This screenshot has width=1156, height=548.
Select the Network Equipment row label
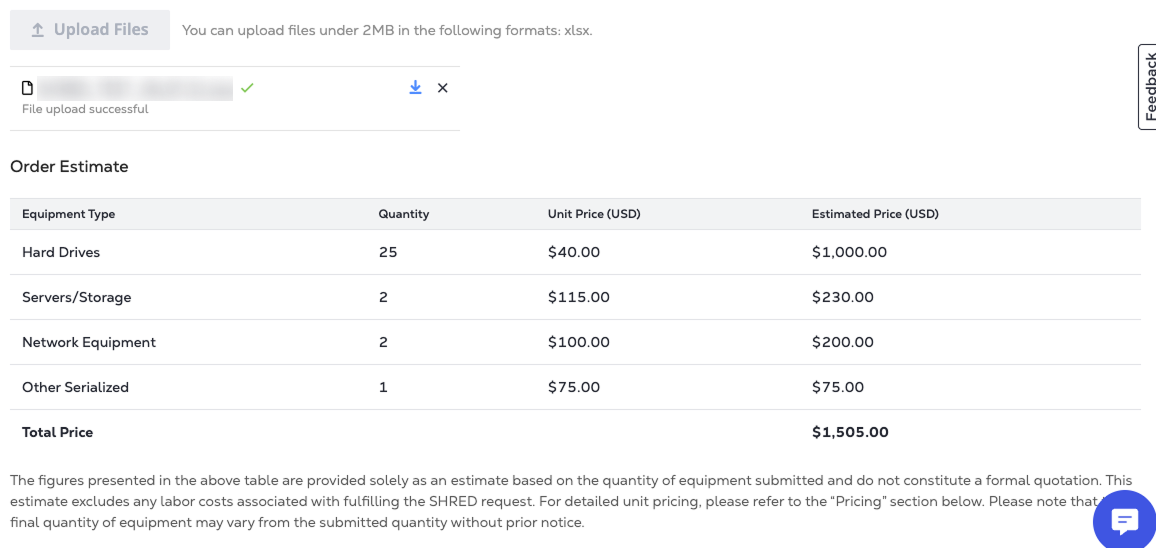click(89, 342)
